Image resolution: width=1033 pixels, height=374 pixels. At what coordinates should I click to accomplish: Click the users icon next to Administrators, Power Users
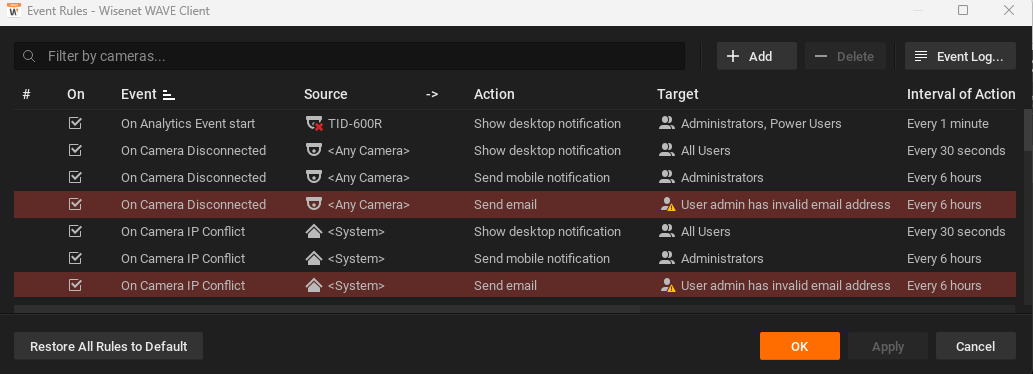[x=667, y=123]
